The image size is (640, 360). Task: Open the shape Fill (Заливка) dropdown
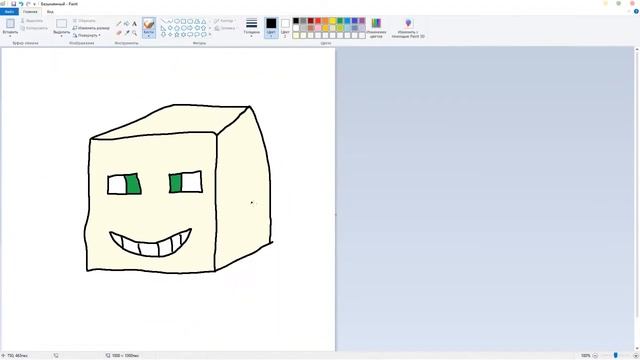click(x=225, y=28)
